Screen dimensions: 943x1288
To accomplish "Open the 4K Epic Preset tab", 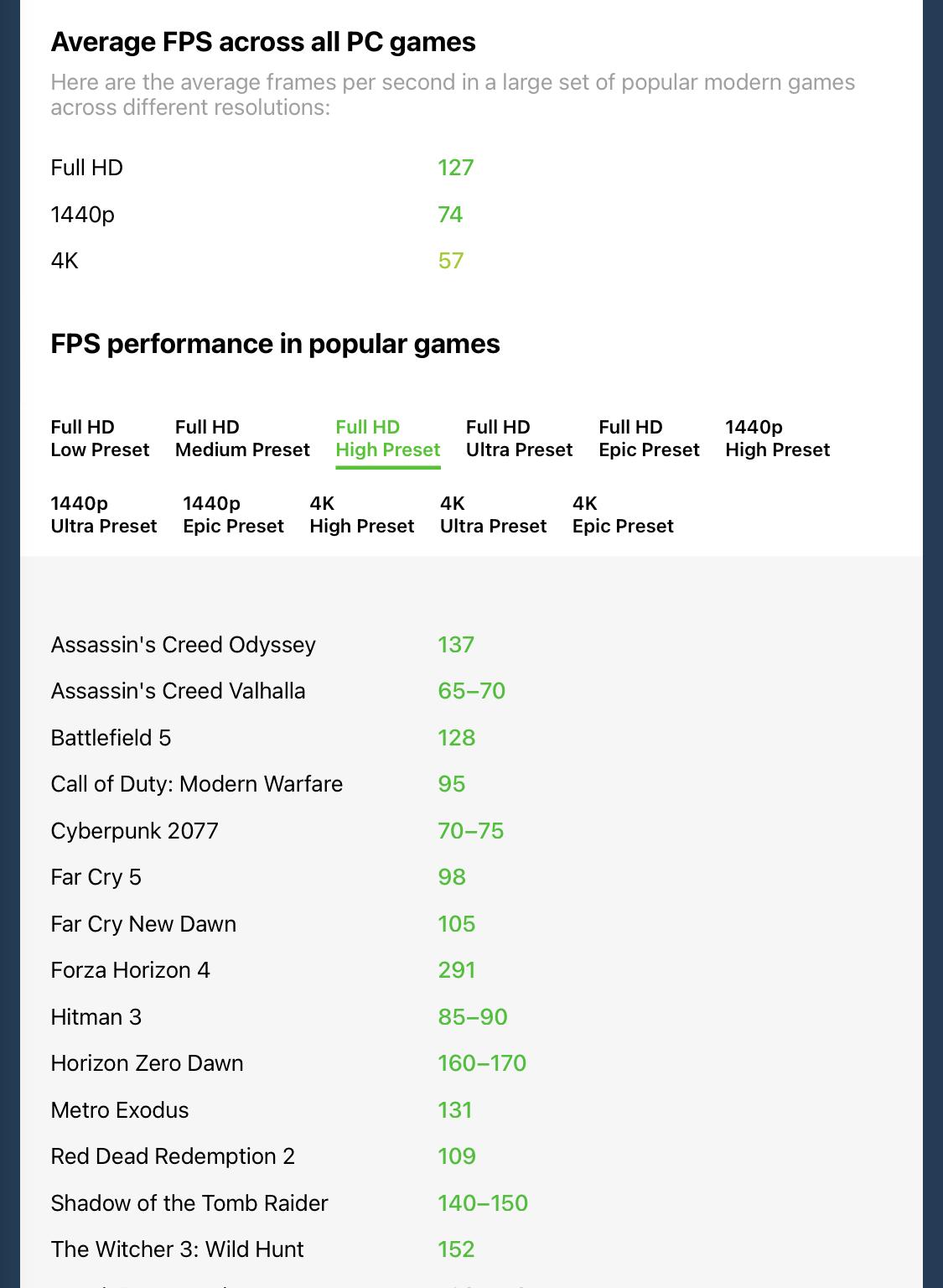I will pyautogui.click(x=623, y=515).
